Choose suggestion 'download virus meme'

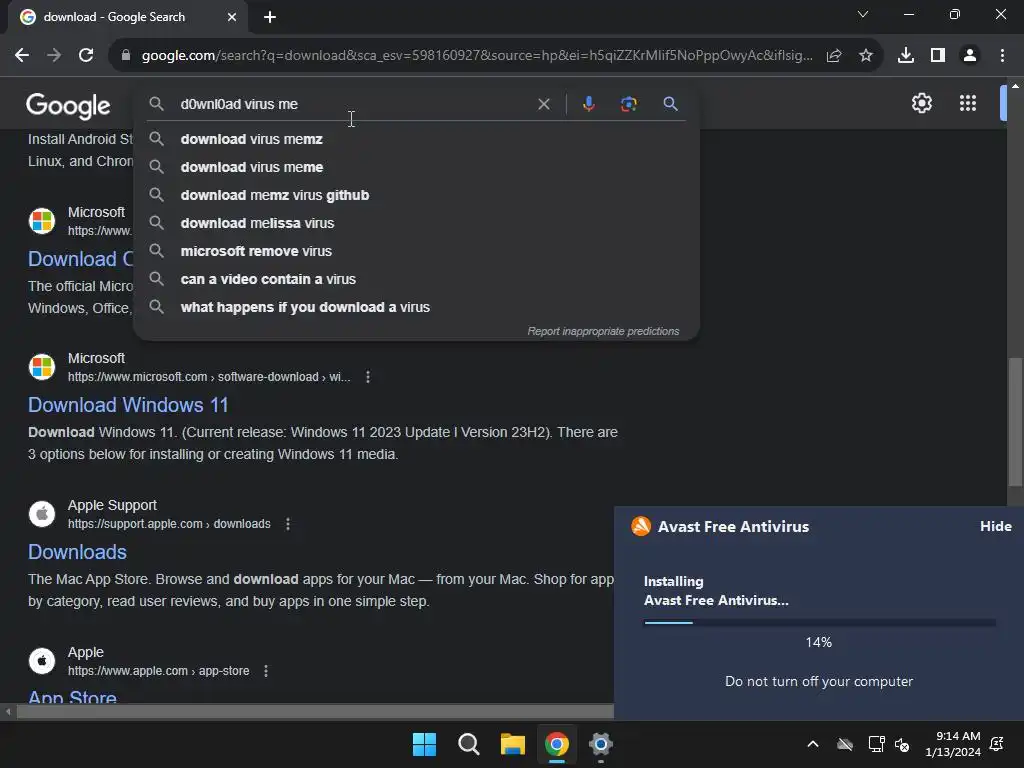[416, 167]
